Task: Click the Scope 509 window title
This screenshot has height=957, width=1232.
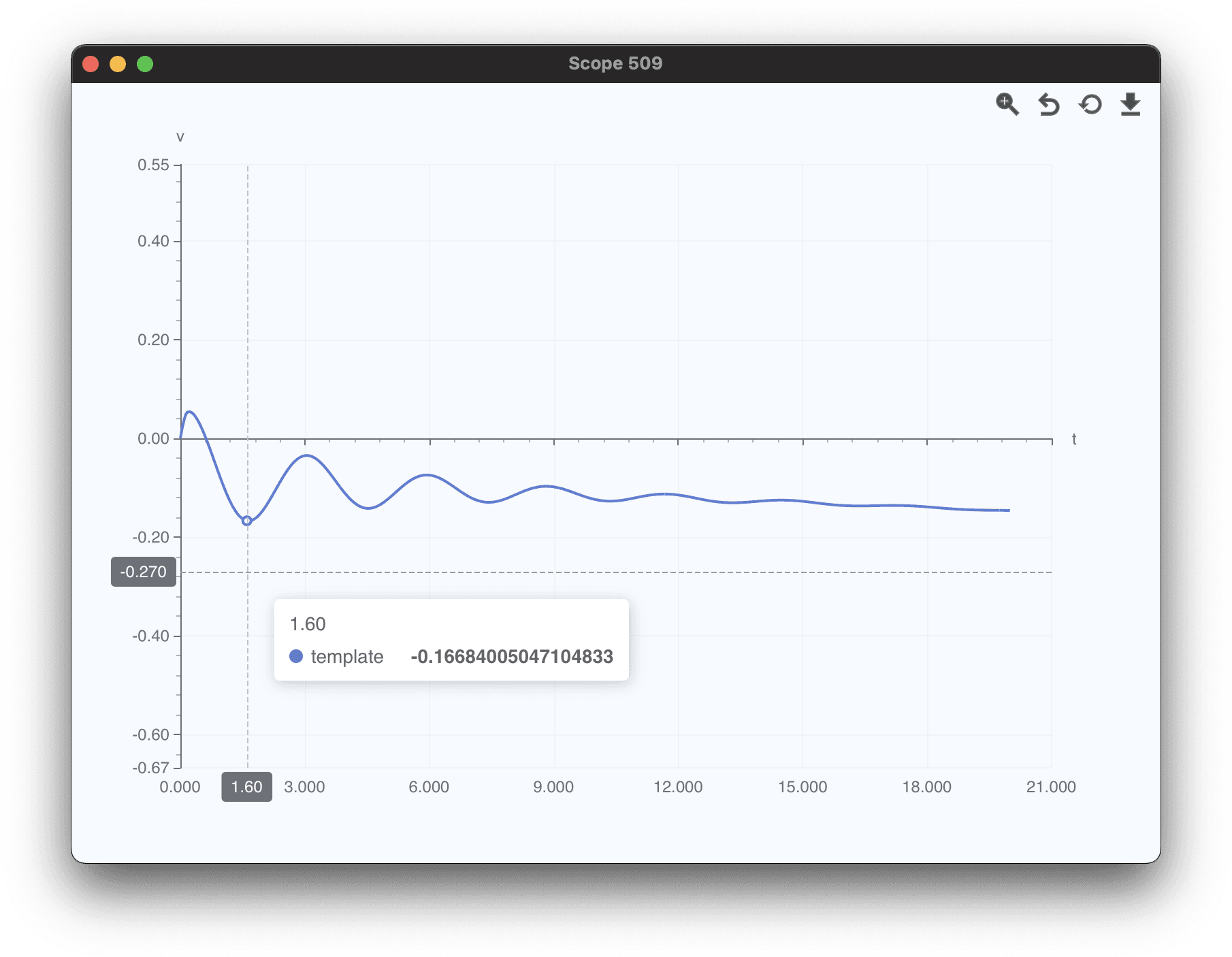Action: click(x=615, y=63)
